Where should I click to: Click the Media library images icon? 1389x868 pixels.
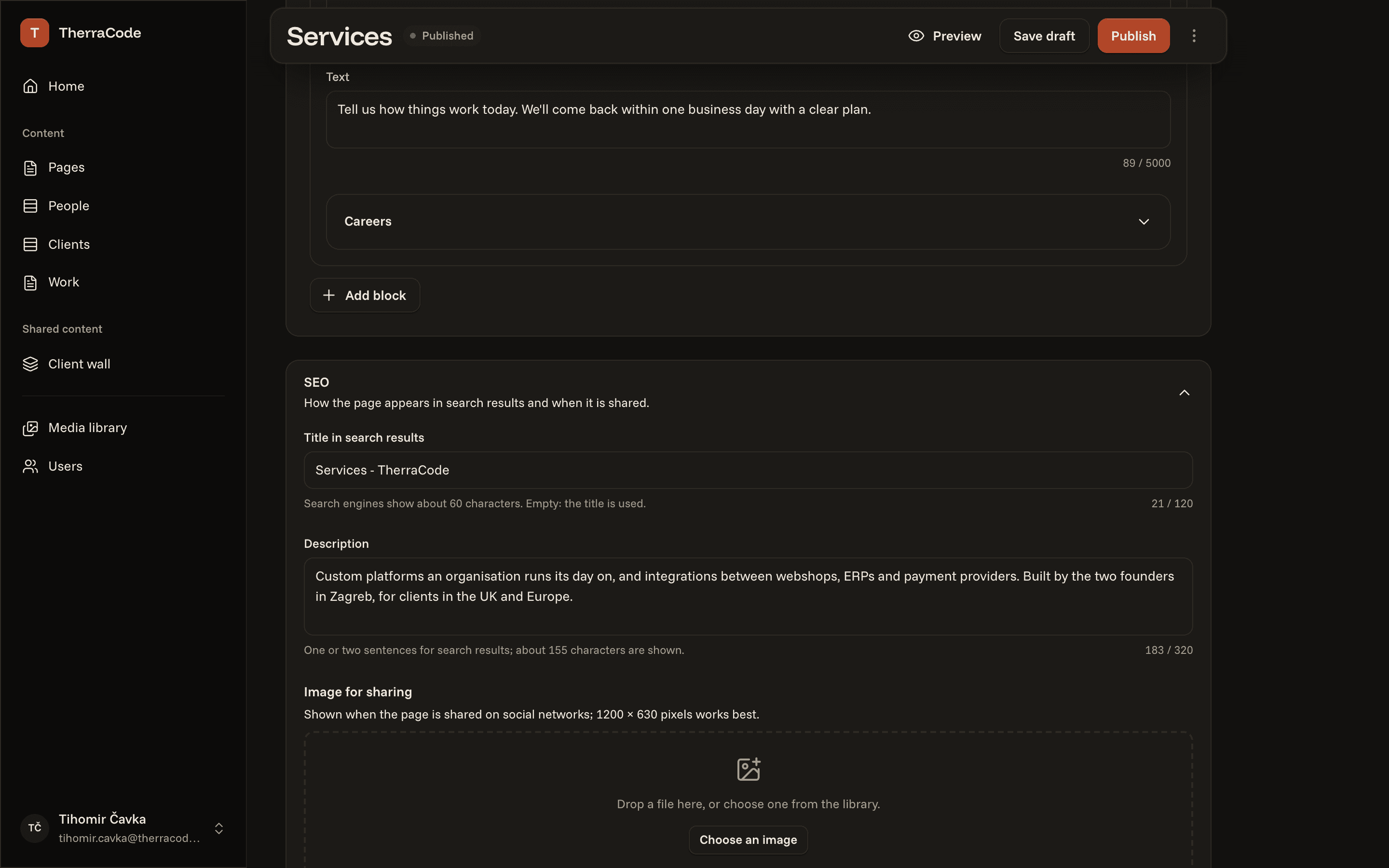coord(30,428)
